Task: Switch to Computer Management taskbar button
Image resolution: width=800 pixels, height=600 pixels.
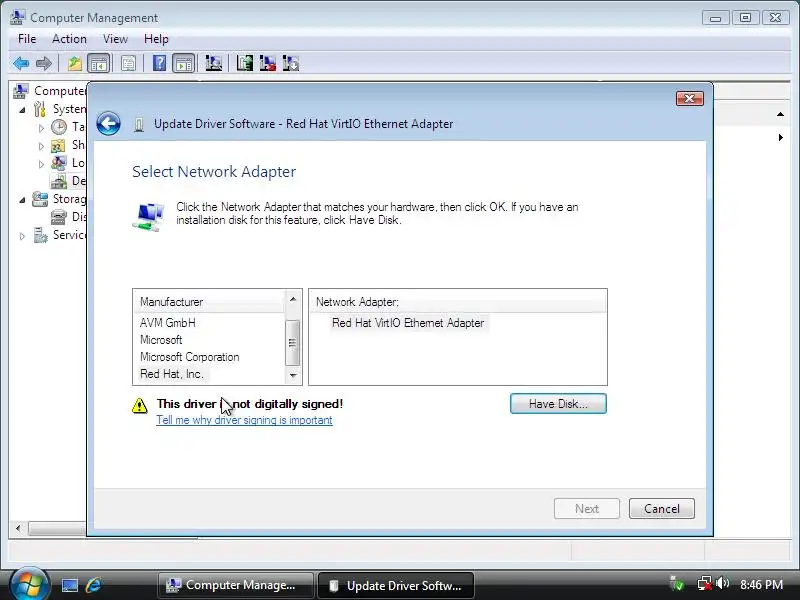Action: (236, 585)
